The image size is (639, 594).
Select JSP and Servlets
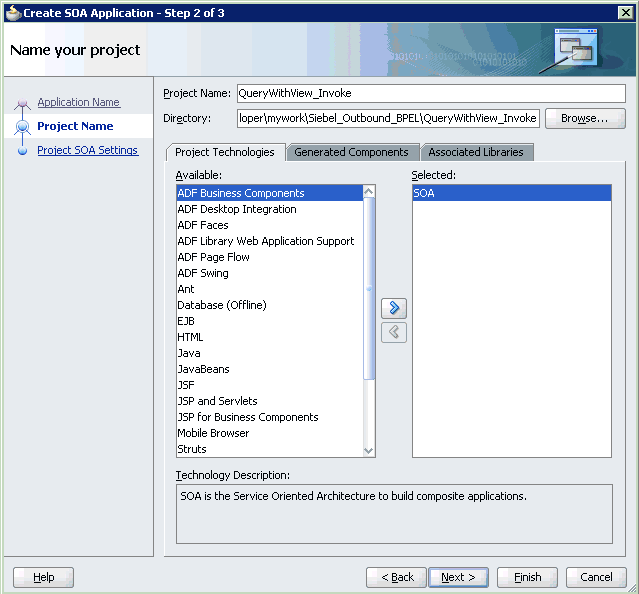[x=270, y=401]
